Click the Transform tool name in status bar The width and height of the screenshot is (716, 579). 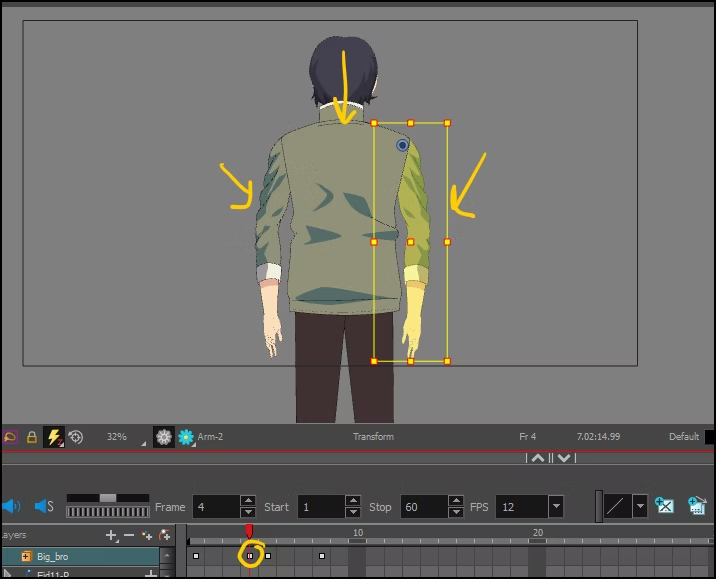374,437
